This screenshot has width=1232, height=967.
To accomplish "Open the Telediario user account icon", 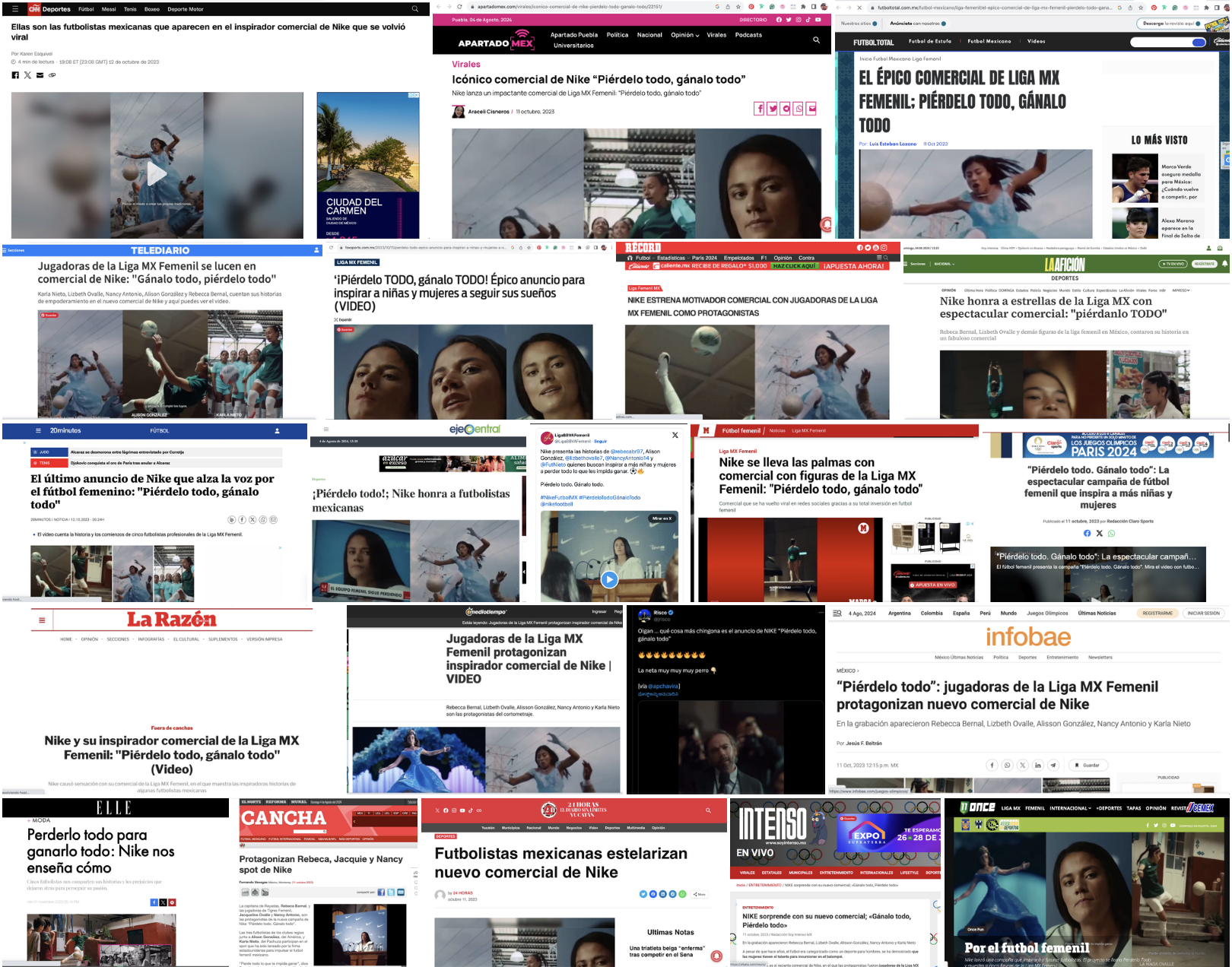I will point(317,250).
